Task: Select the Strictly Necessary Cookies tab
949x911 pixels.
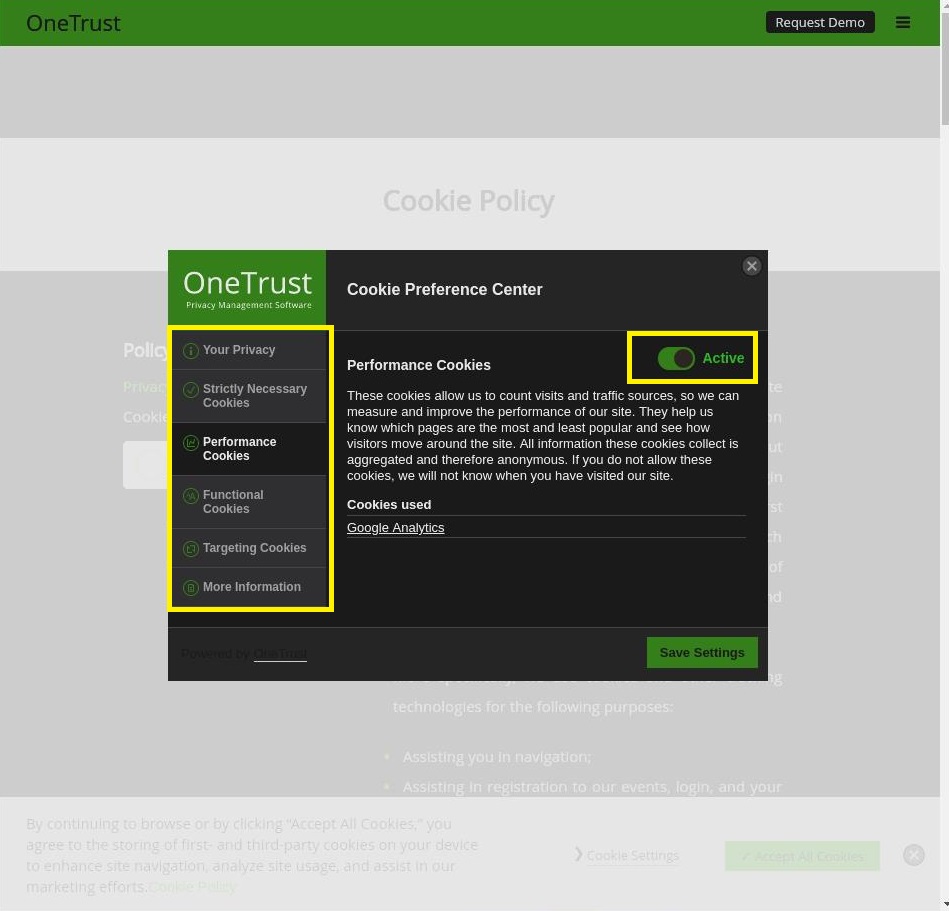Action: (x=249, y=396)
